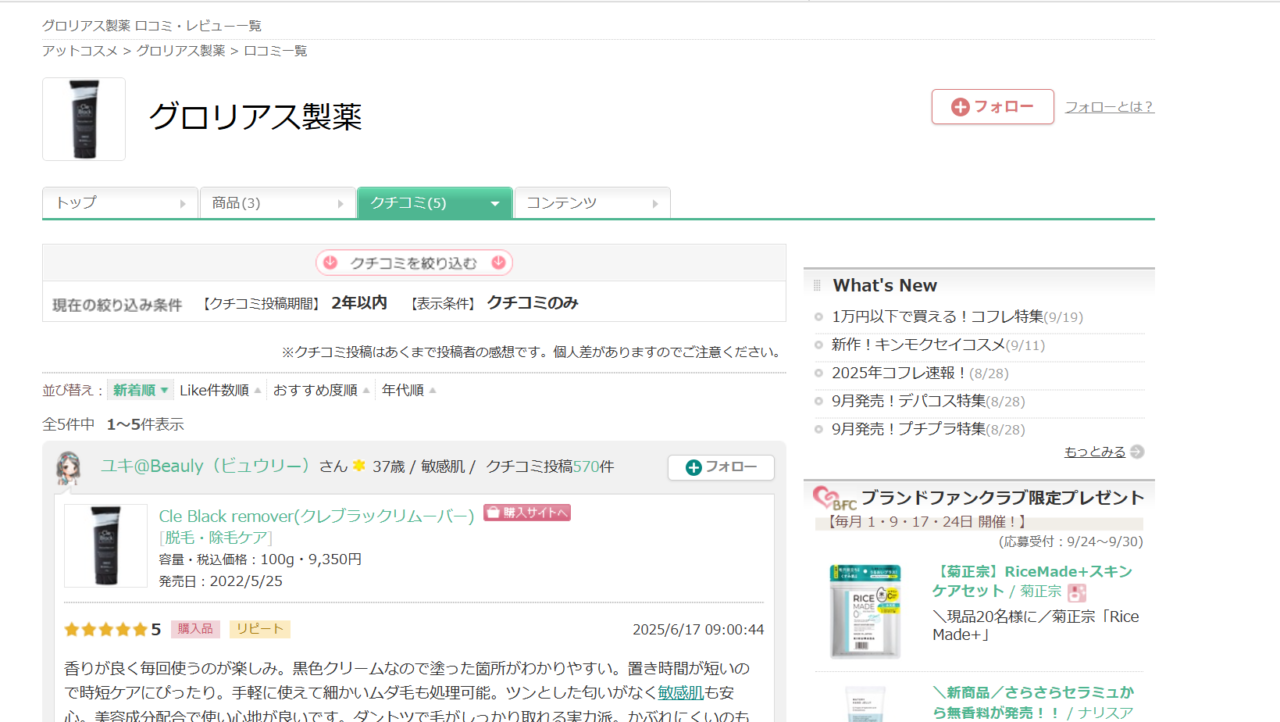Open the フォローとは? help link
The image size is (1280, 722).
coord(1109,107)
